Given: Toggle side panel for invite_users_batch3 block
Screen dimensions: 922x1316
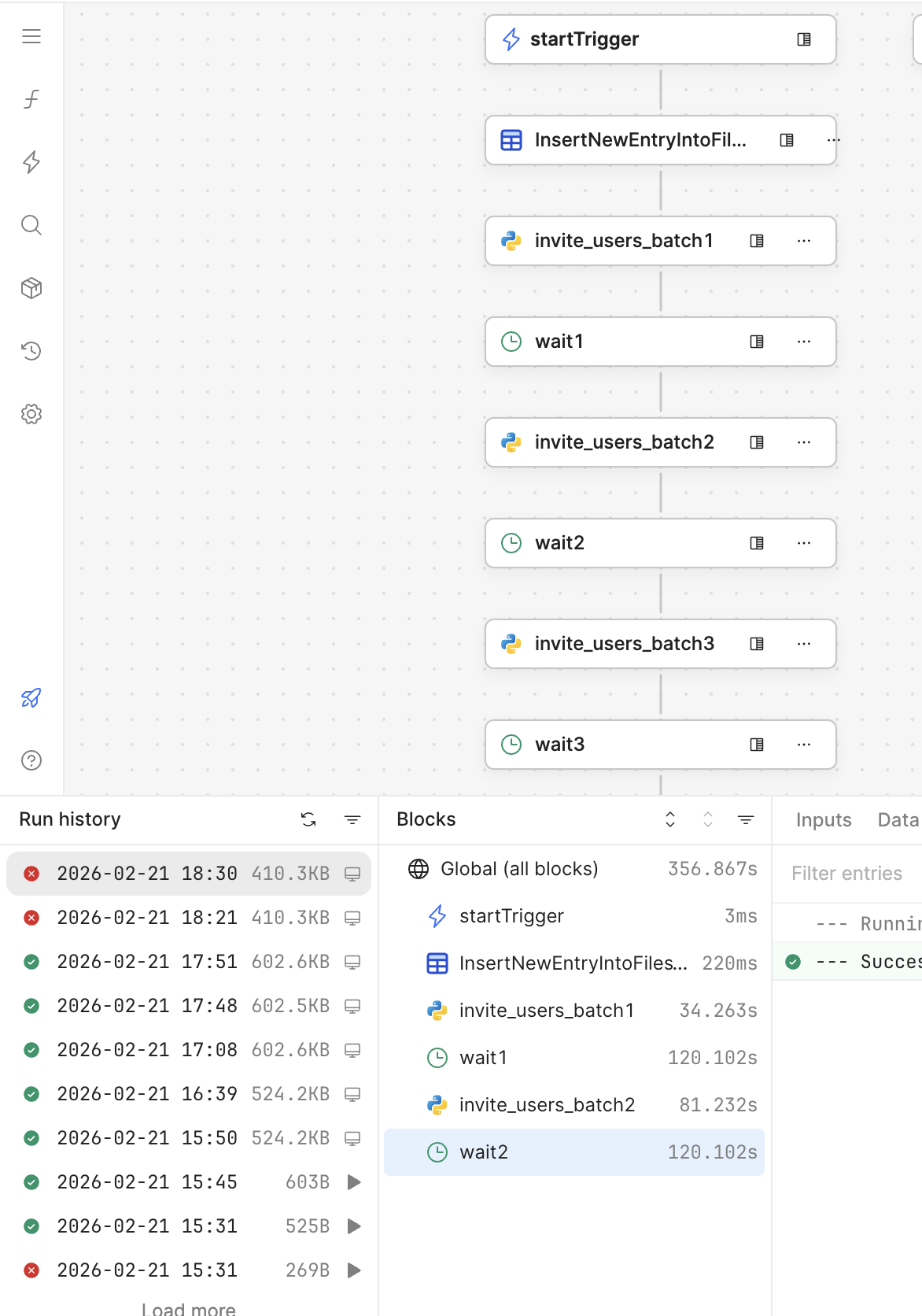Looking at the screenshot, I should pos(757,644).
